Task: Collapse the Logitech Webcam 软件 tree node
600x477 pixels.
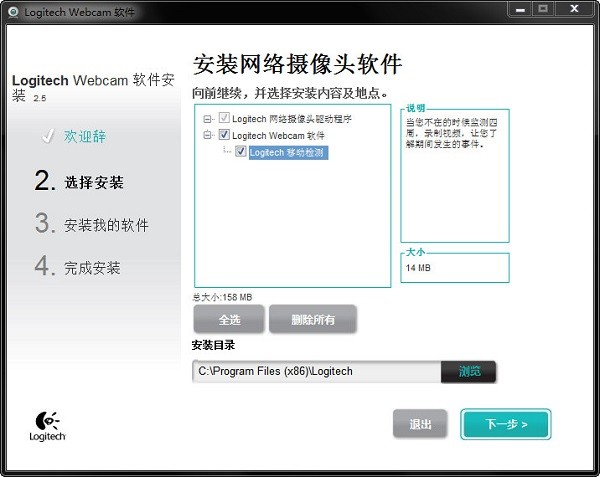Action: pos(207,135)
